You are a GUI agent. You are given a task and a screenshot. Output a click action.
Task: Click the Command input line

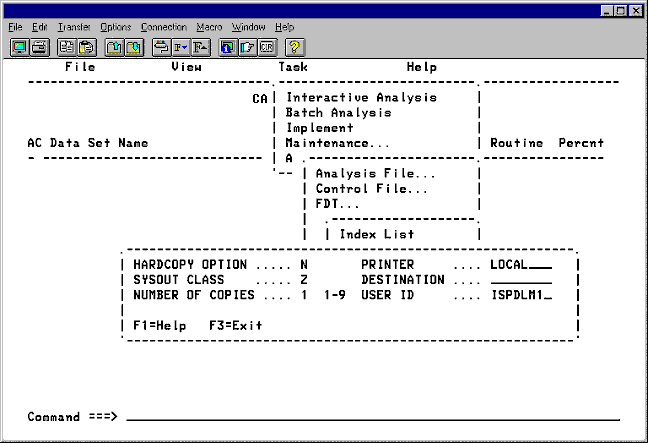[x=370, y=416]
